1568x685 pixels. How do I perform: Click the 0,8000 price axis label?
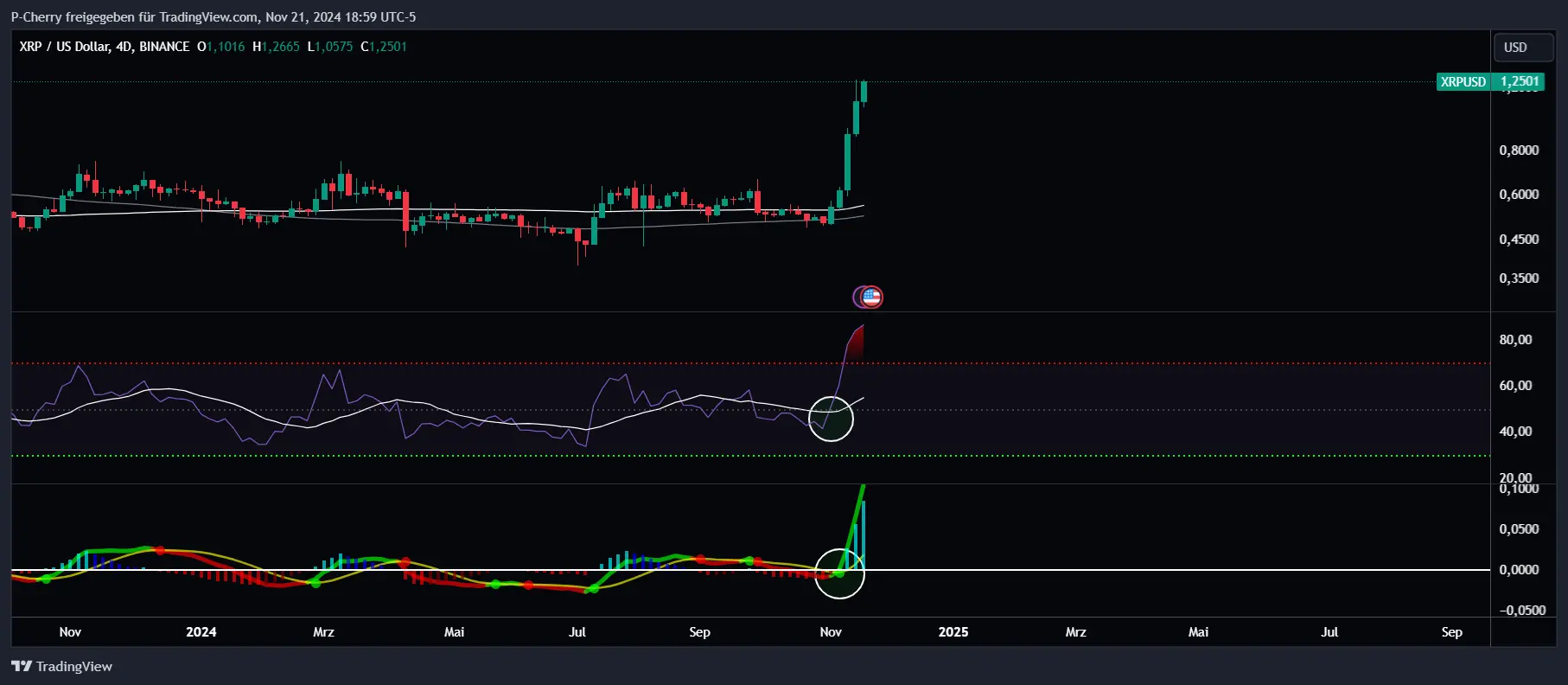[x=1519, y=150]
